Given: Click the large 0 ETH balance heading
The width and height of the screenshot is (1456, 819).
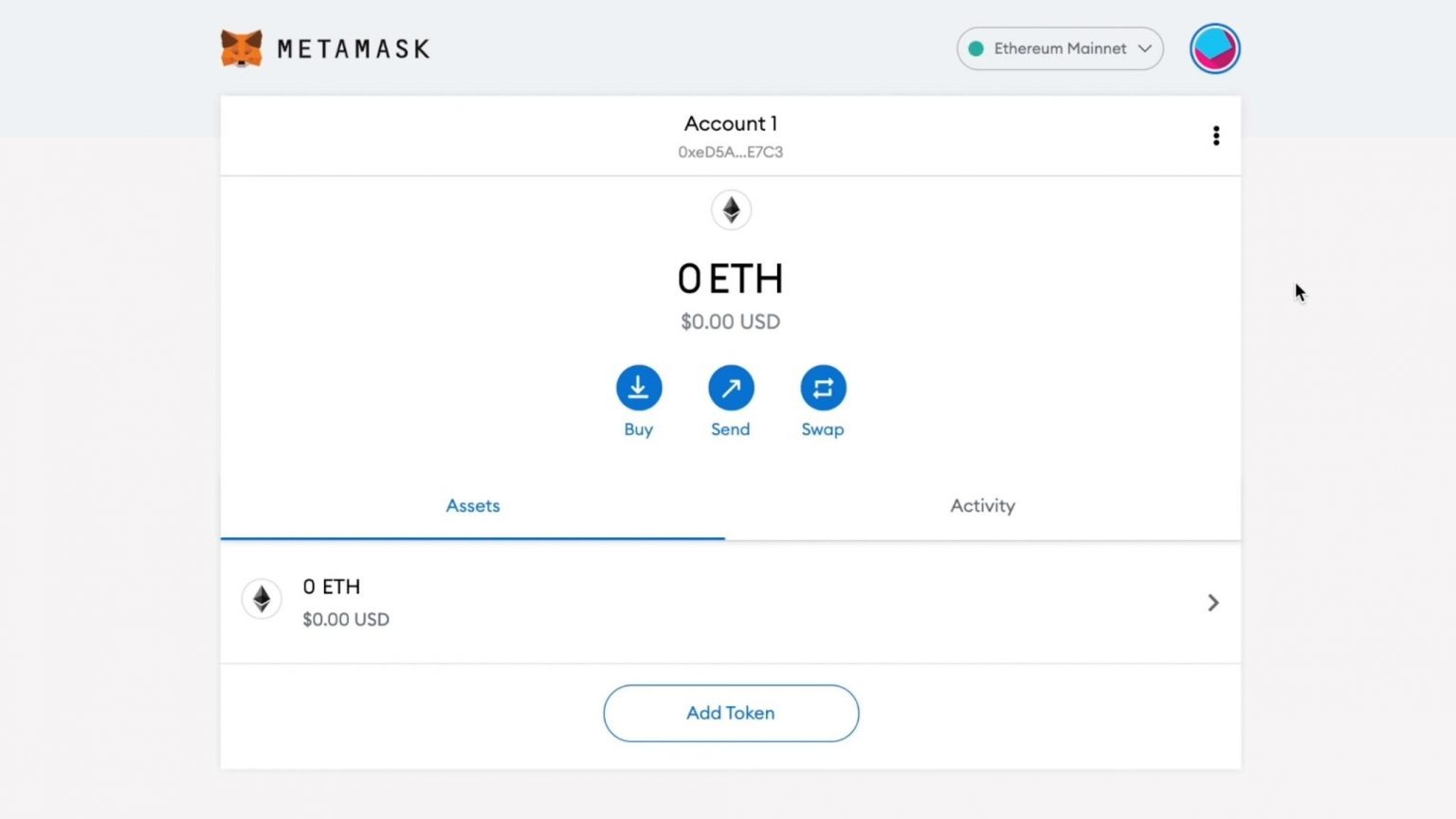Looking at the screenshot, I should pos(730,280).
